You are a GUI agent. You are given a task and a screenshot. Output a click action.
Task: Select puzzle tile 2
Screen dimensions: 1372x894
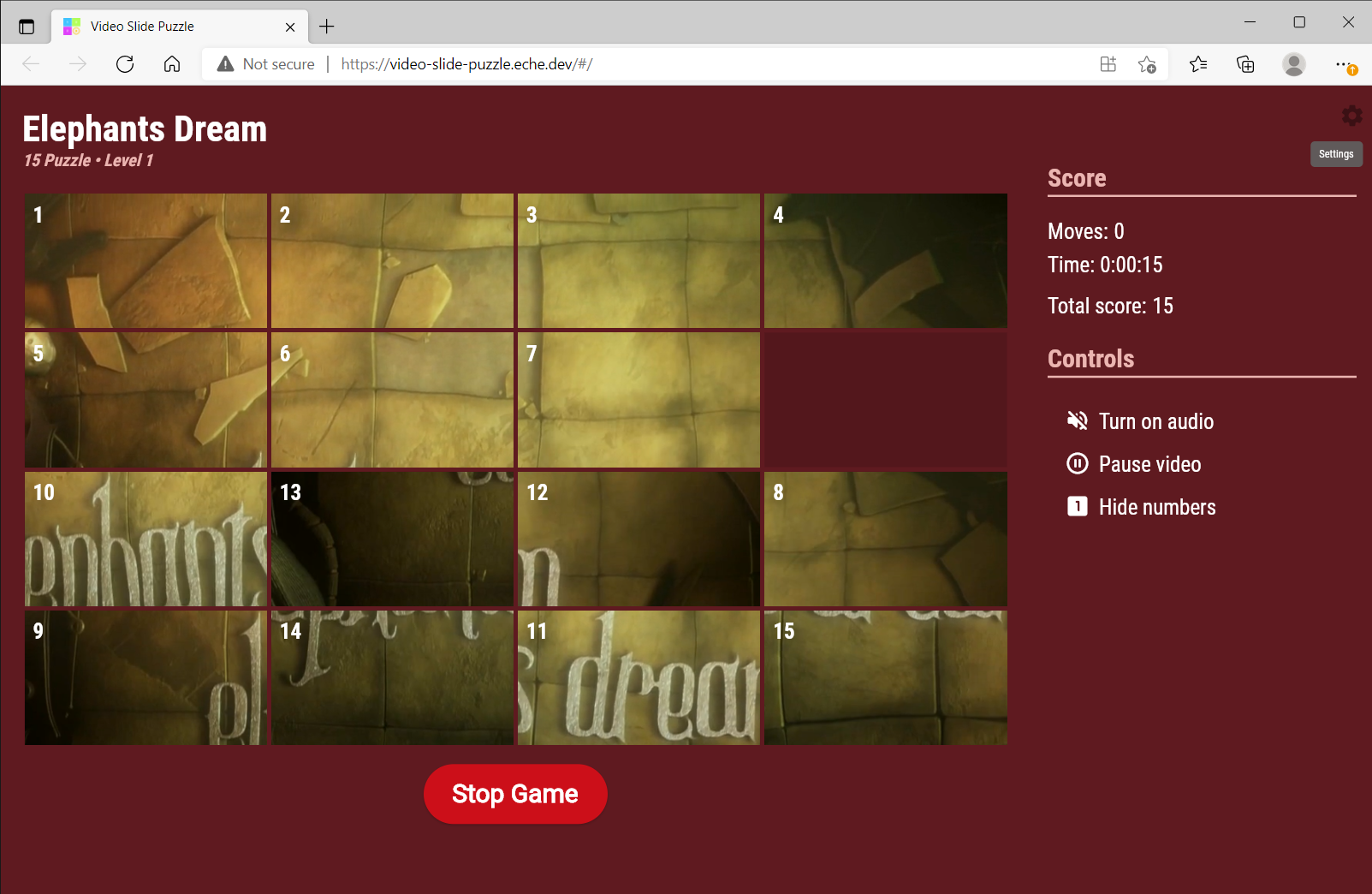coord(392,260)
